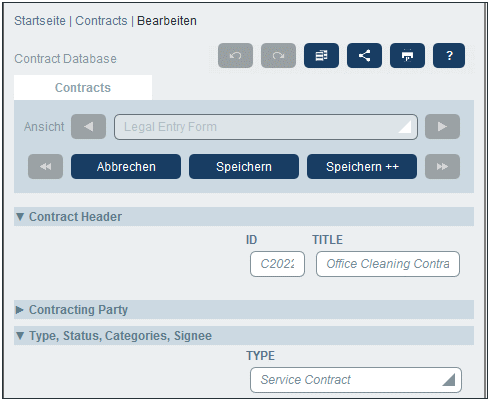Select the Contracts tab
490x401 pixels.
(83, 88)
